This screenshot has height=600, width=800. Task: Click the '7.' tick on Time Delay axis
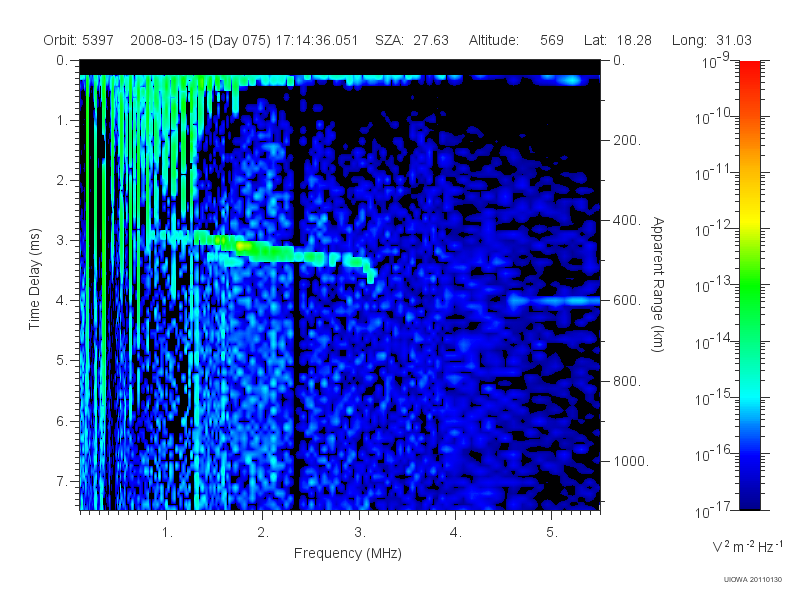point(62,481)
